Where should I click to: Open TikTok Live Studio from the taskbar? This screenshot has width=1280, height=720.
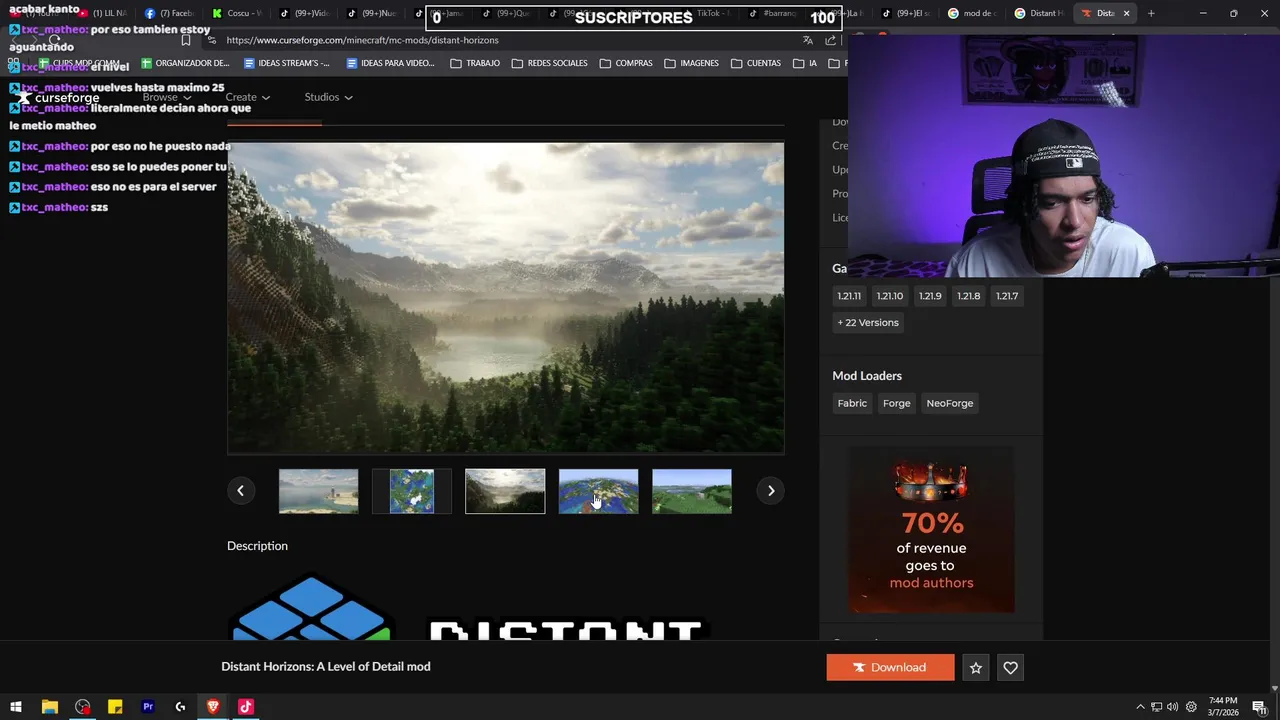pos(246,707)
